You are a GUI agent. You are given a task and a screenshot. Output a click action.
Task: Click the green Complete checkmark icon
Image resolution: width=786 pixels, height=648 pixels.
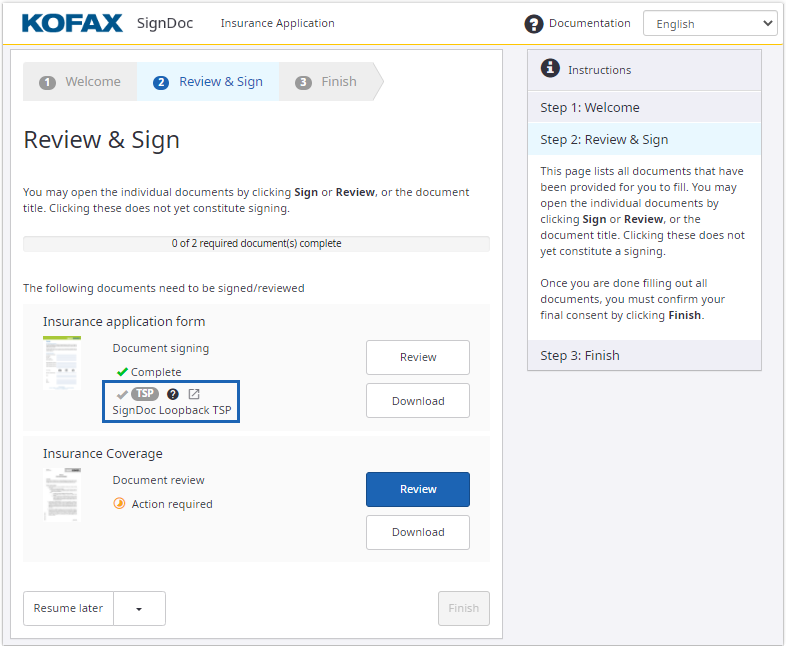click(x=122, y=372)
